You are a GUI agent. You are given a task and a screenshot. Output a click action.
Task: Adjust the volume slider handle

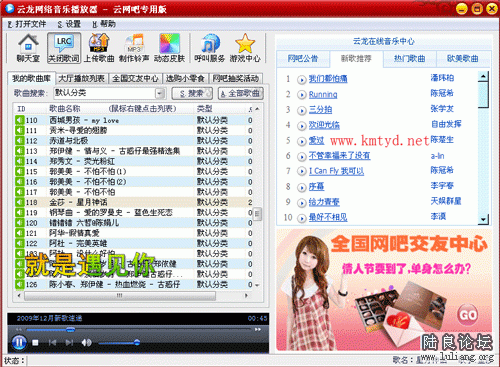(x=137, y=342)
